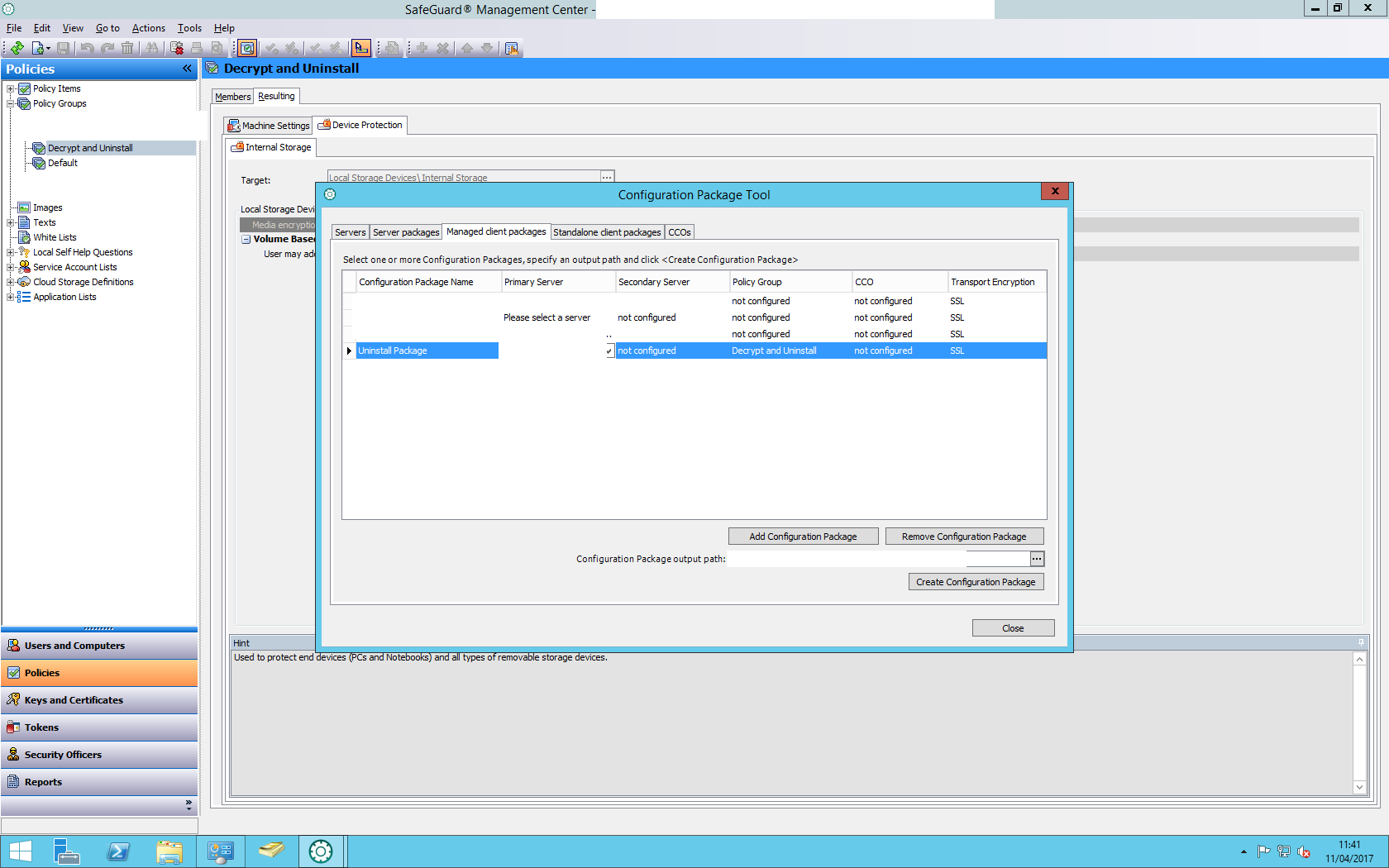
Task: Click Add Configuration Package button
Action: click(x=803, y=537)
